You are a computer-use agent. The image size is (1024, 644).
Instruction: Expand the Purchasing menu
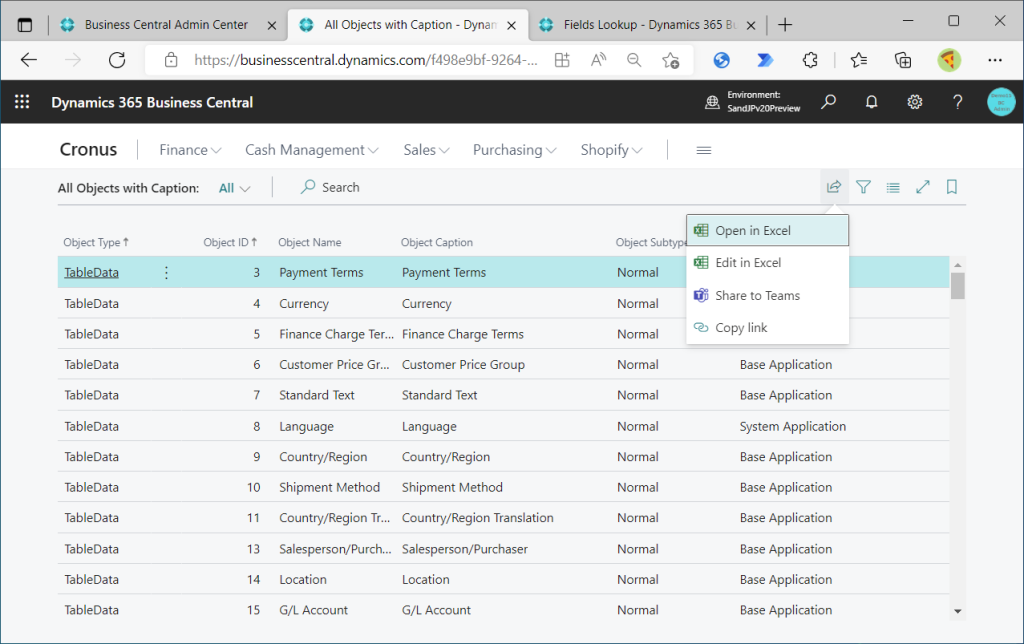(x=515, y=150)
